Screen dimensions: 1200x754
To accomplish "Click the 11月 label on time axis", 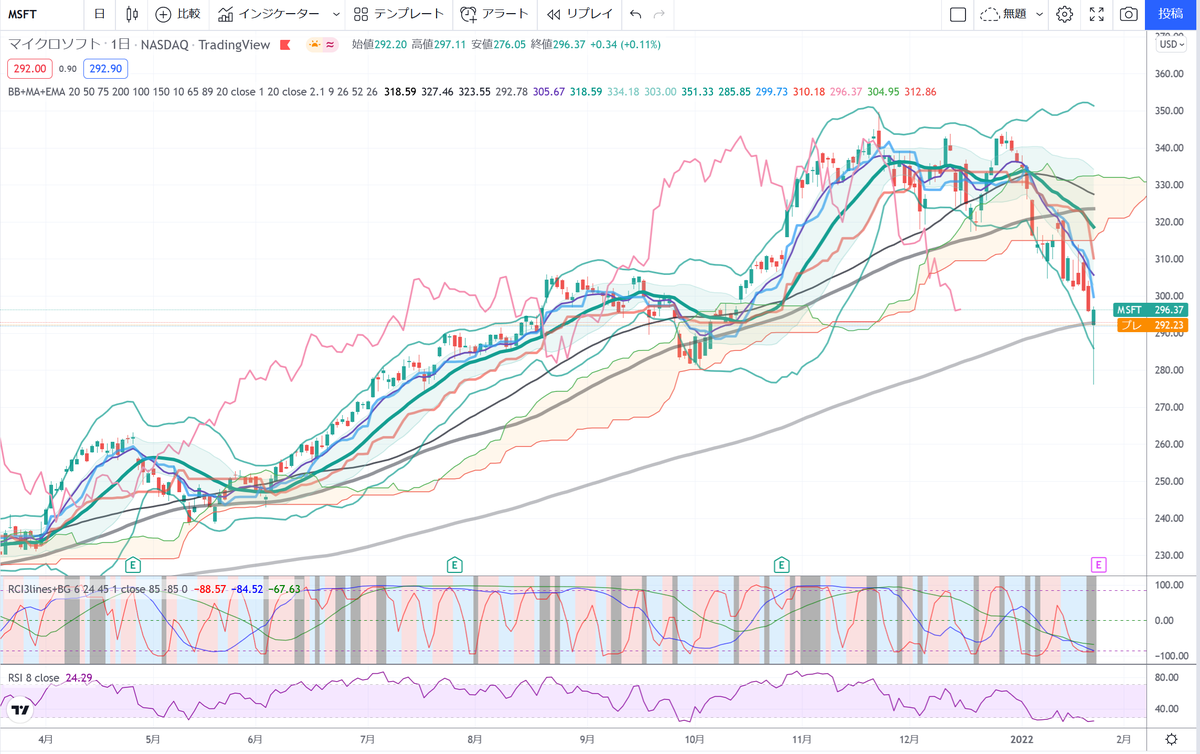I will pyautogui.click(x=802, y=740).
